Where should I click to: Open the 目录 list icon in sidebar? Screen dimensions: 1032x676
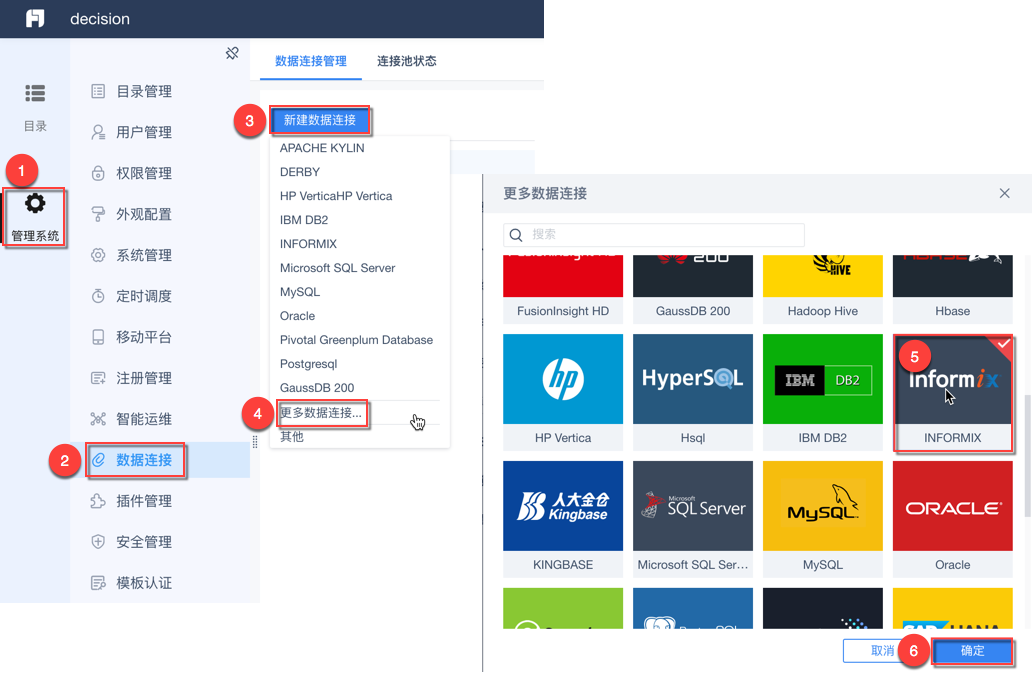(35, 93)
